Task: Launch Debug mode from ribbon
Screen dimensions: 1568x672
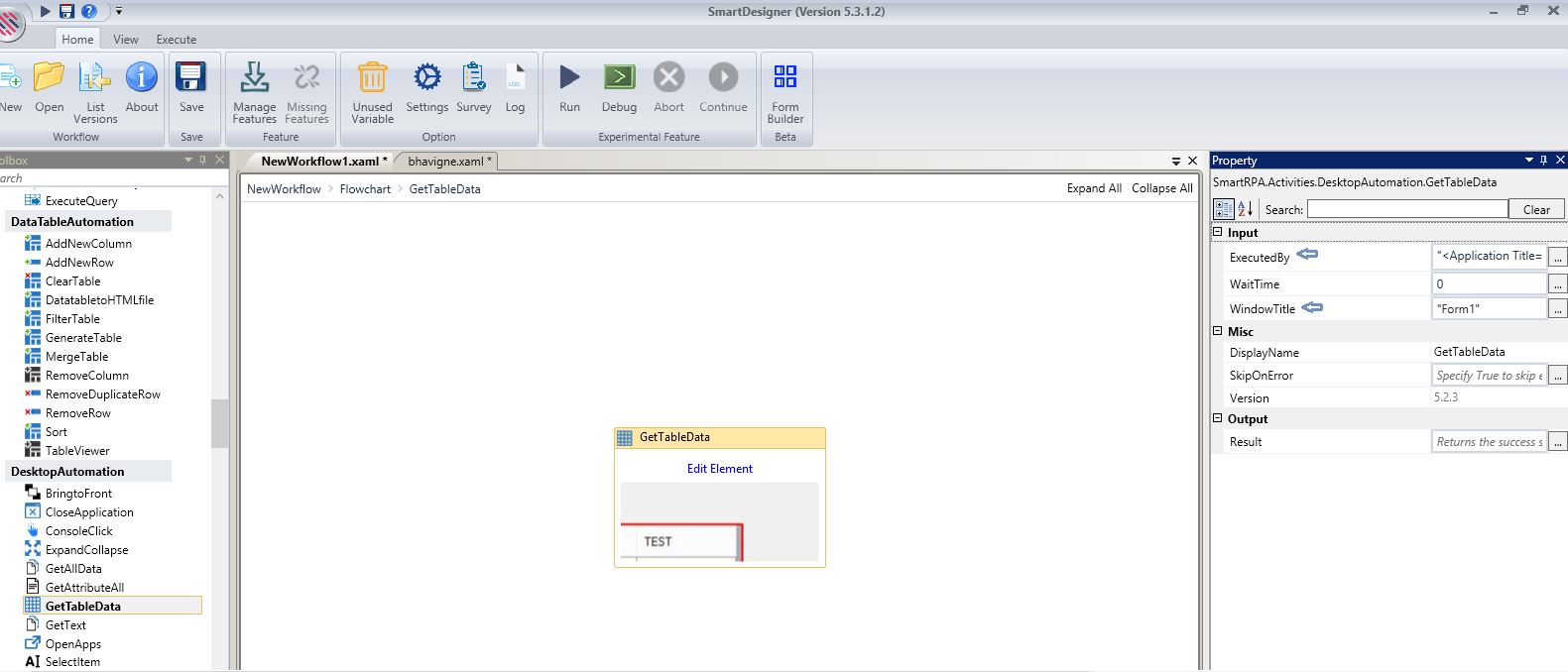Action: 619,77
